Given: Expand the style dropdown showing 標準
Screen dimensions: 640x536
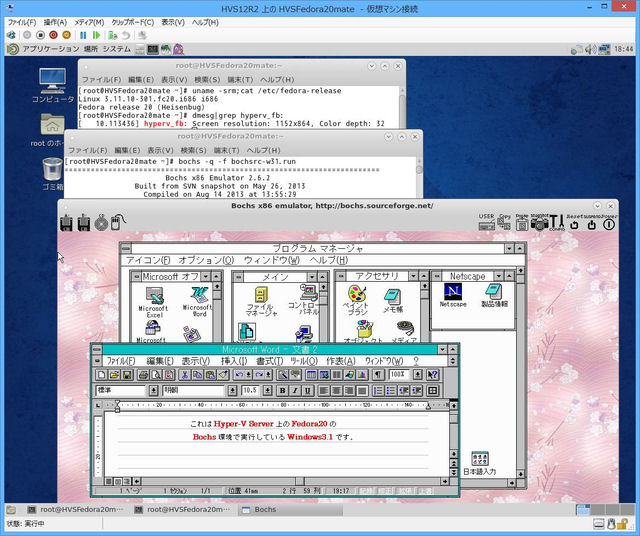Looking at the screenshot, I should (153, 391).
